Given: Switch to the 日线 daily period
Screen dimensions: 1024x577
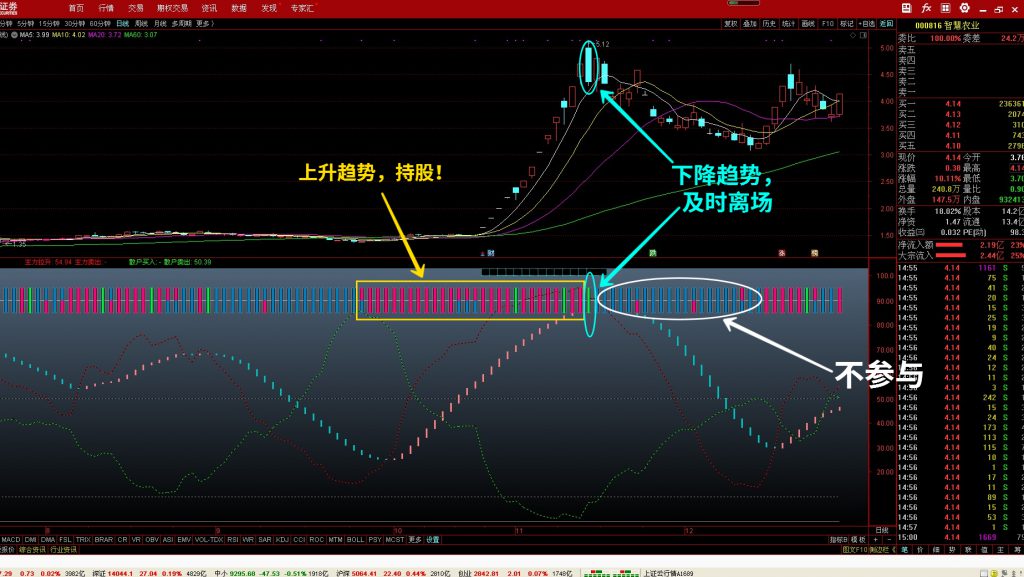Looking at the screenshot, I should point(122,22).
